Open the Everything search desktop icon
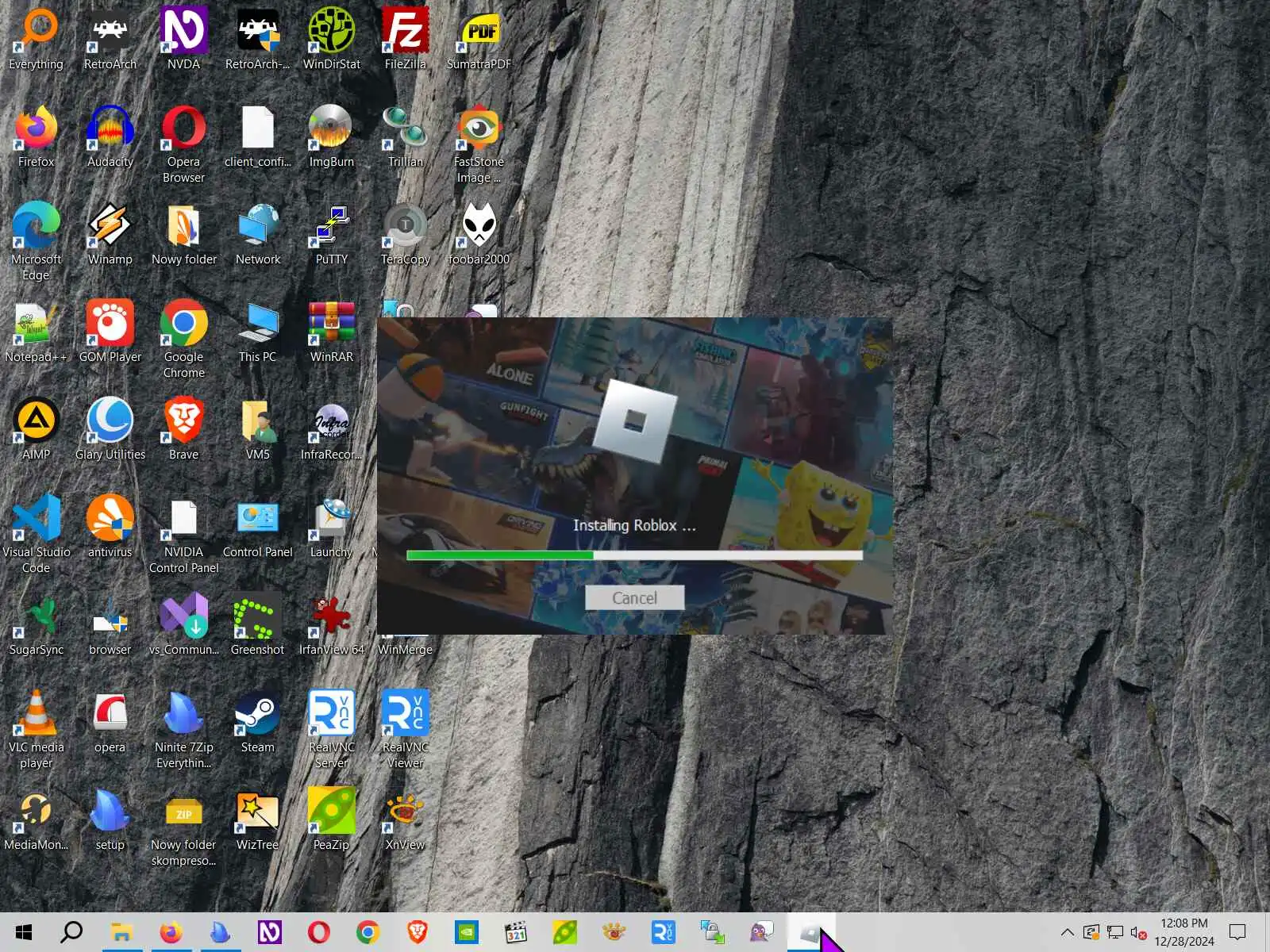This screenshot has height=952, width=1270. 37,39
